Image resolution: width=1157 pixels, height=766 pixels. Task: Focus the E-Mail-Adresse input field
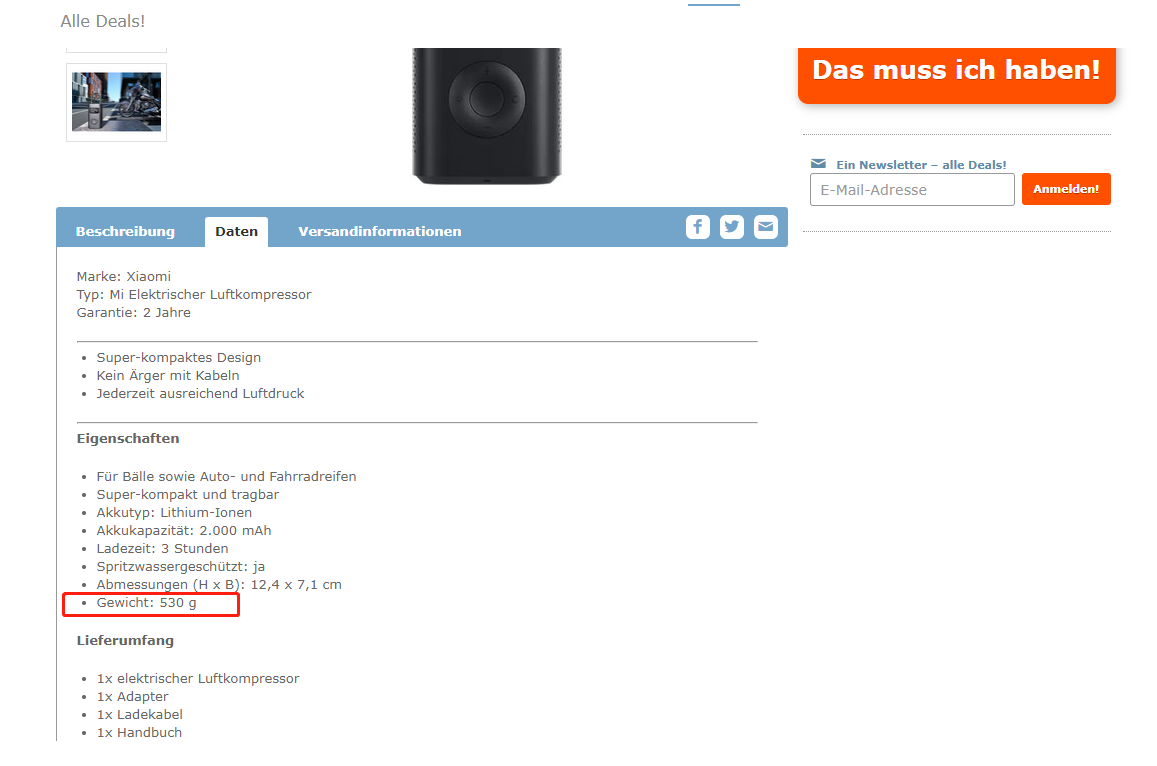912,190
